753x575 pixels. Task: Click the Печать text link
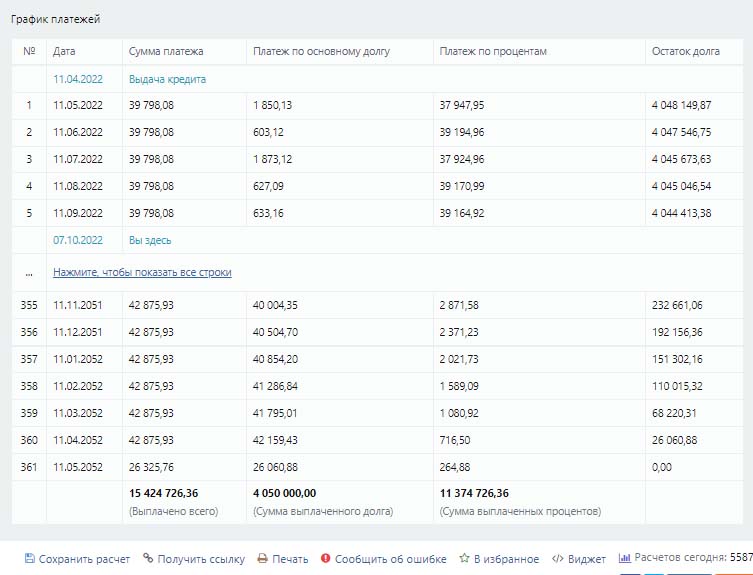[290, 559]
